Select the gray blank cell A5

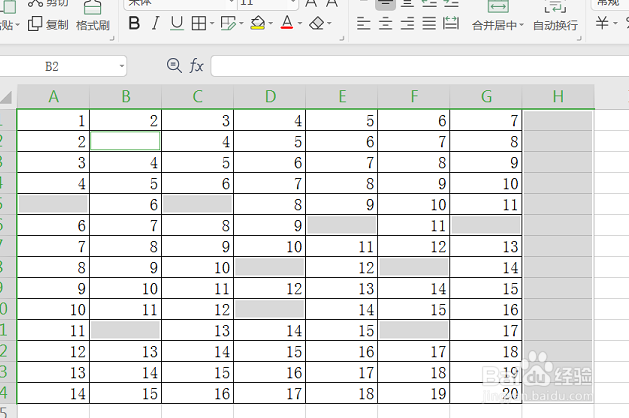pos(53,204)
